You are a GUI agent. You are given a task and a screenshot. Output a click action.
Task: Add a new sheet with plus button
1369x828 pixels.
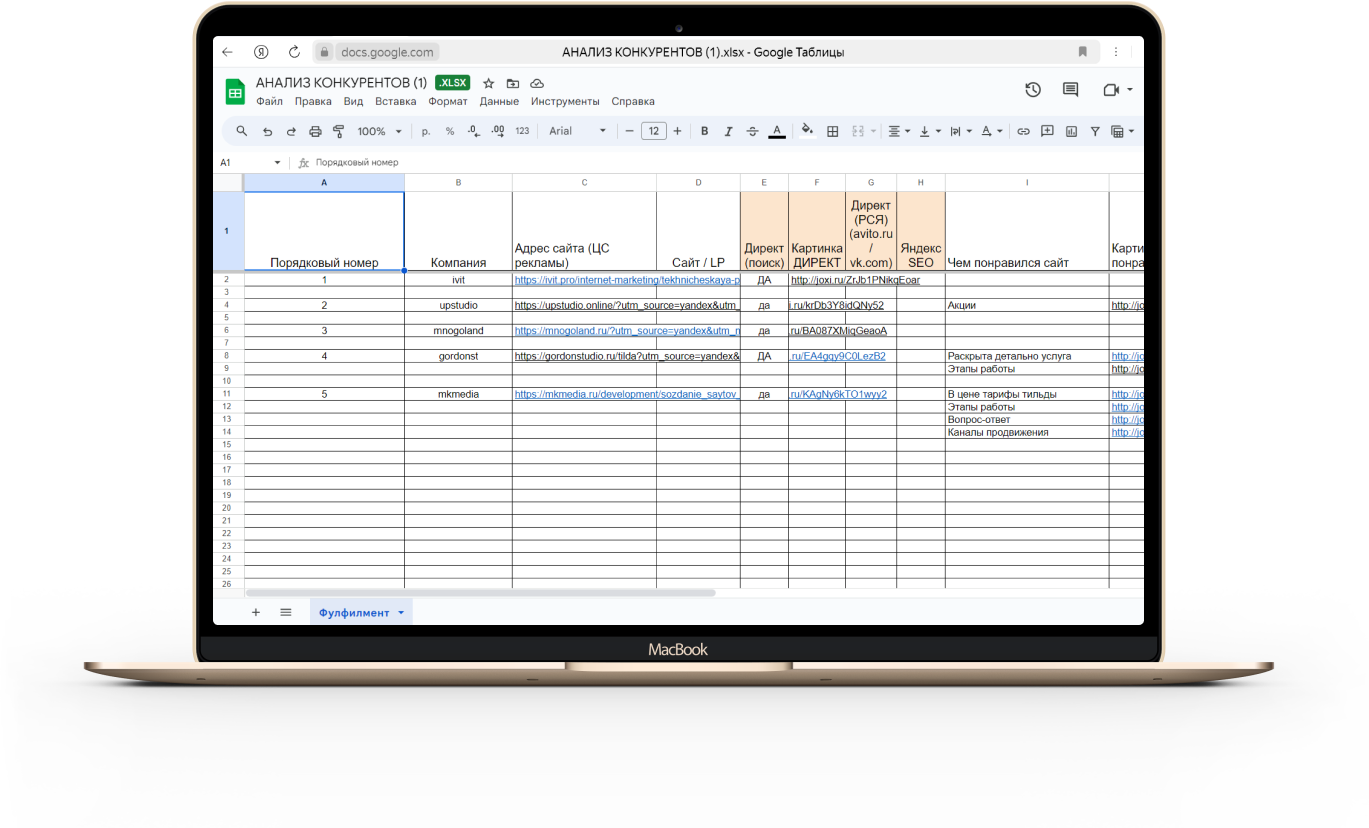point(256,612)
